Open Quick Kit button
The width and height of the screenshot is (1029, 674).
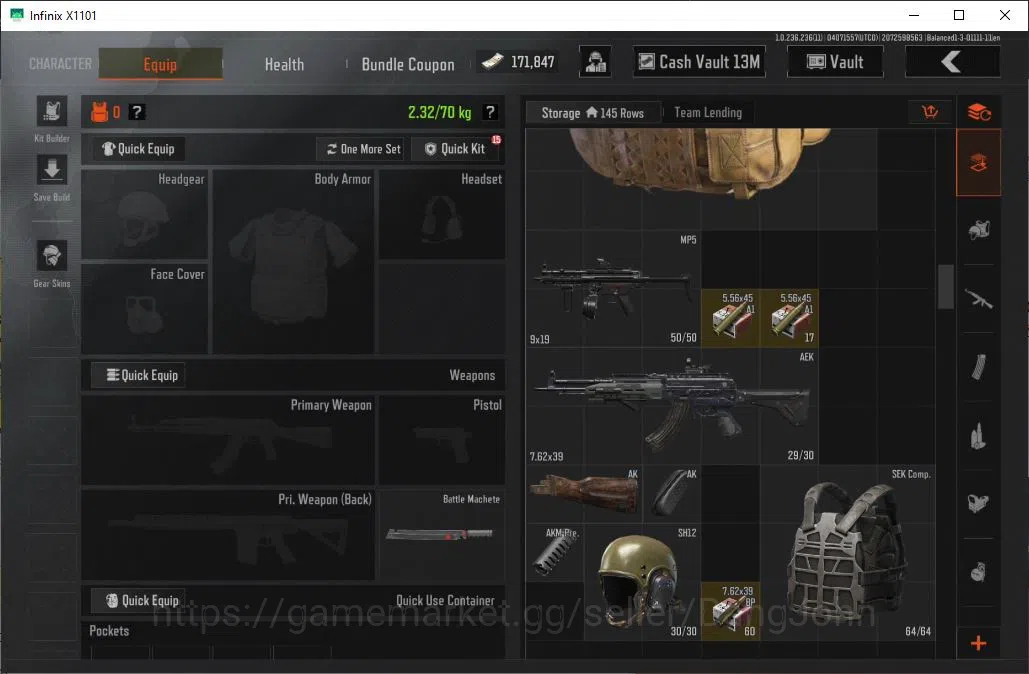[x=456, y=149]
